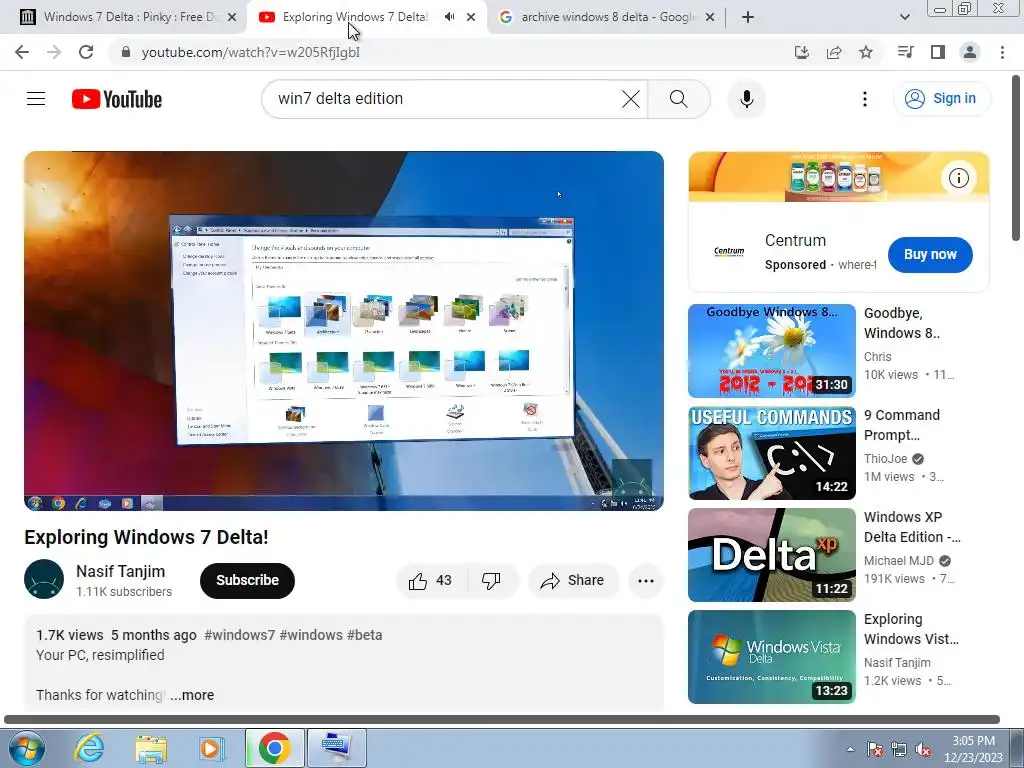
Task: Click the forward navigation arrow
Action: tap(54, 52)
